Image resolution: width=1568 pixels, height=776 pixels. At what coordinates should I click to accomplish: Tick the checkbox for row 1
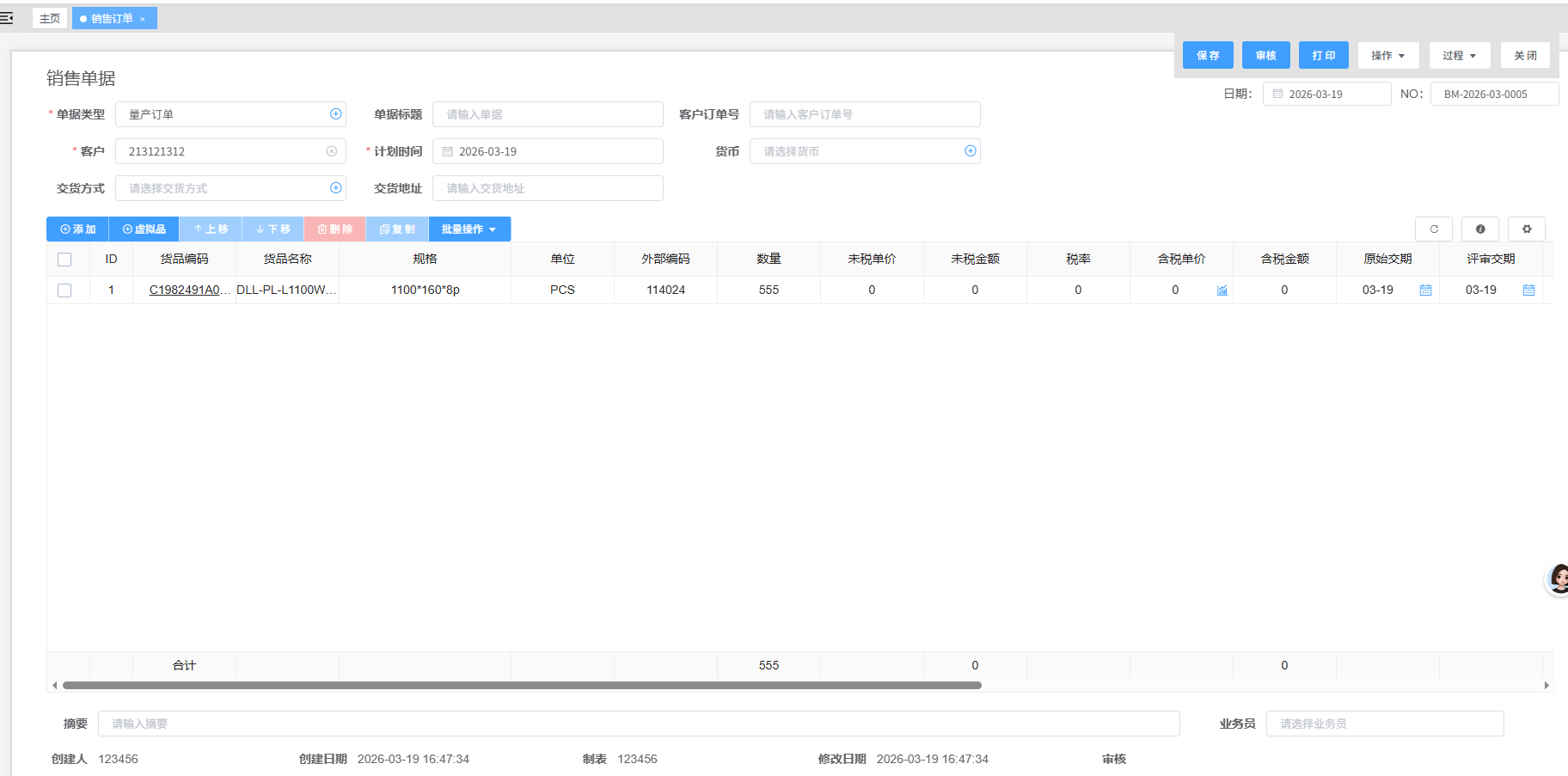pyautogui.click(x=64, y=290)
